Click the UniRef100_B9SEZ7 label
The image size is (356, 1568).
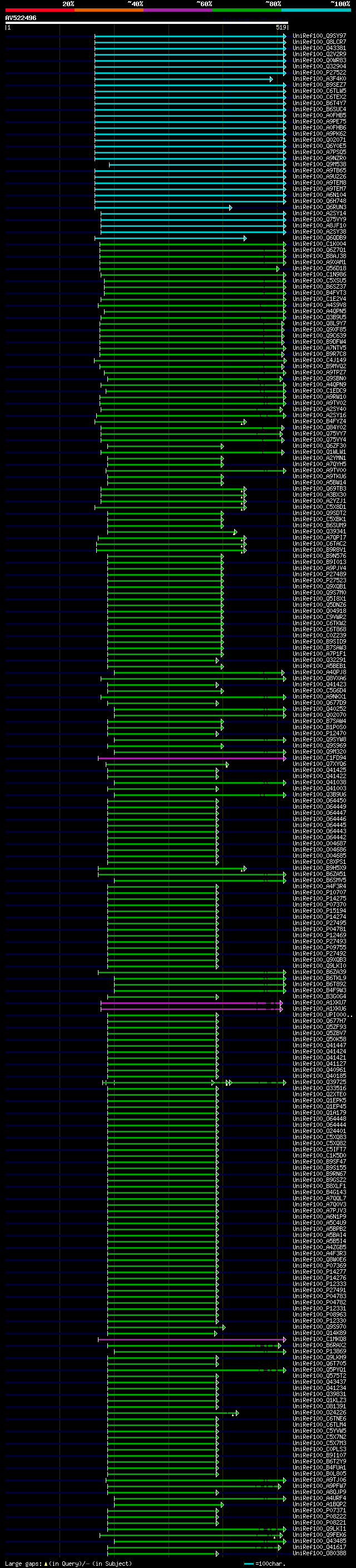(319, 85)
